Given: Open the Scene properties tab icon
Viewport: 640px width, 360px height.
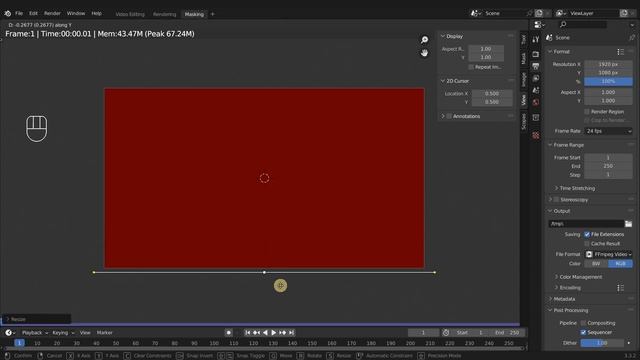Looking at the screenshot, I should (x=536, y=90).
